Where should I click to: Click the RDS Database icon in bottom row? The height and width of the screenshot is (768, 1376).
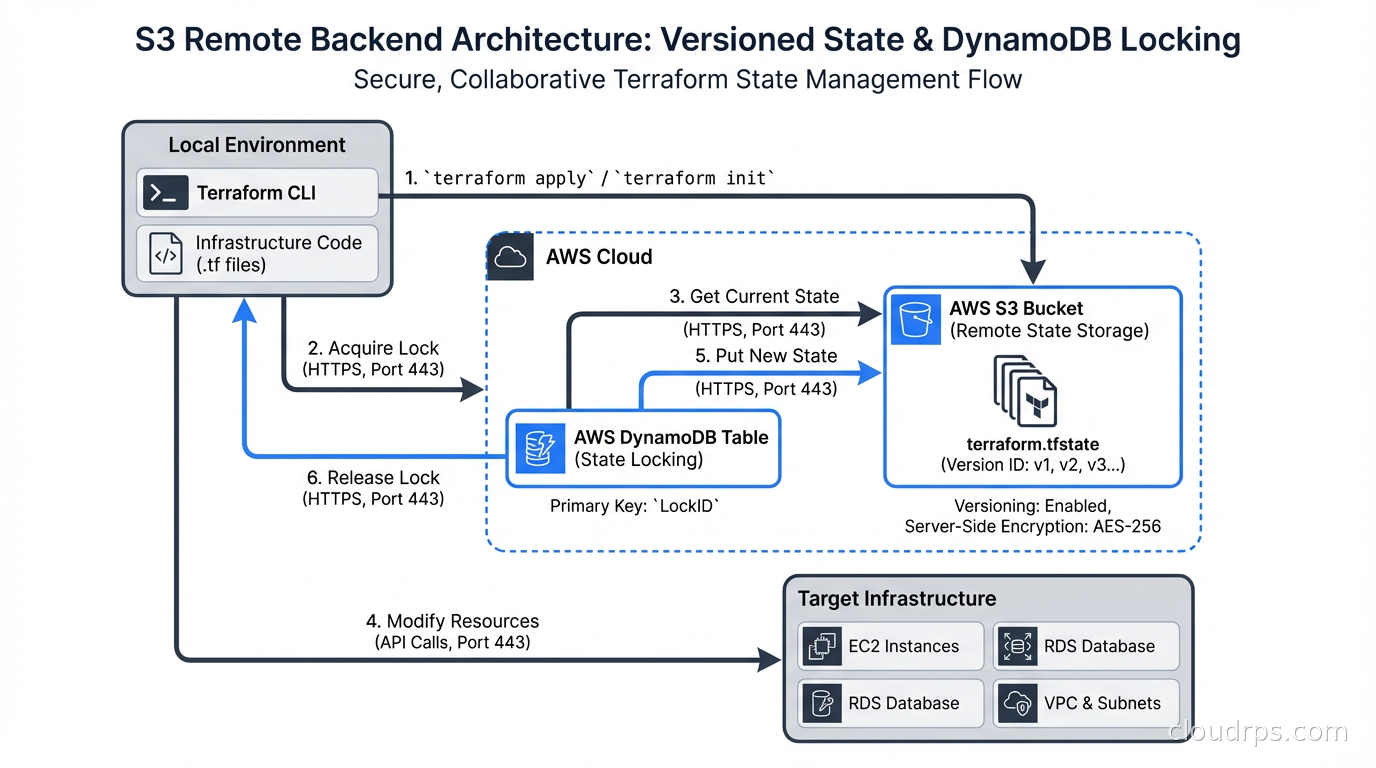click(x=822, y=703)
